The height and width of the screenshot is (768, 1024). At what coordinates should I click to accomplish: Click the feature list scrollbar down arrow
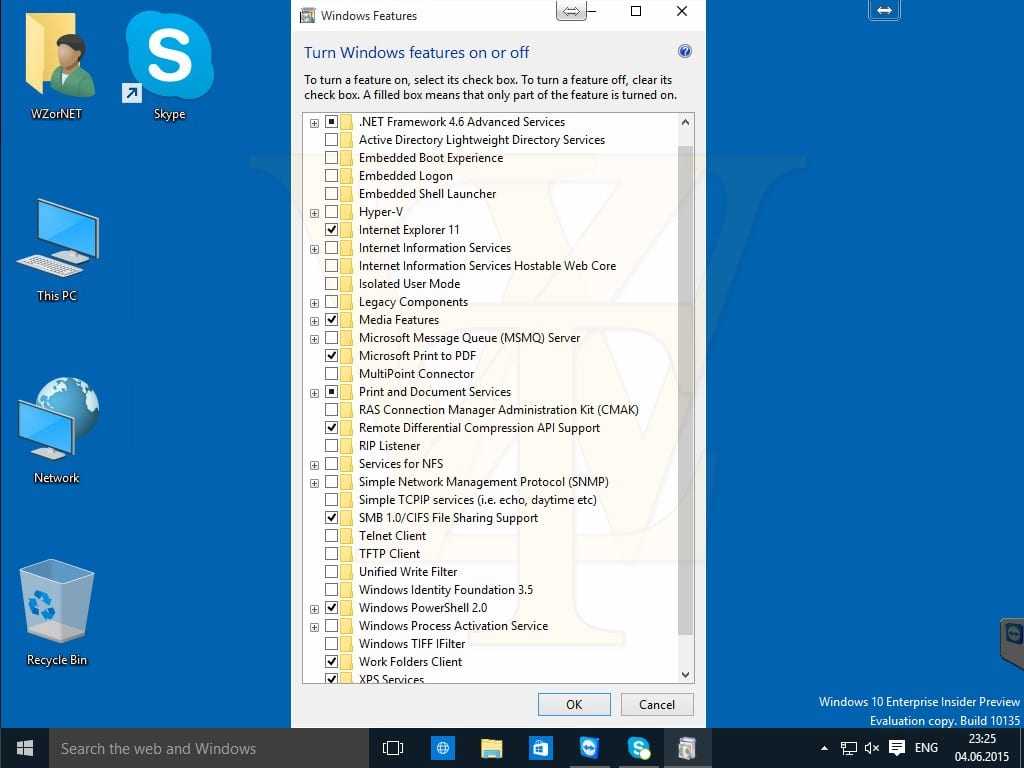(685, 675)
